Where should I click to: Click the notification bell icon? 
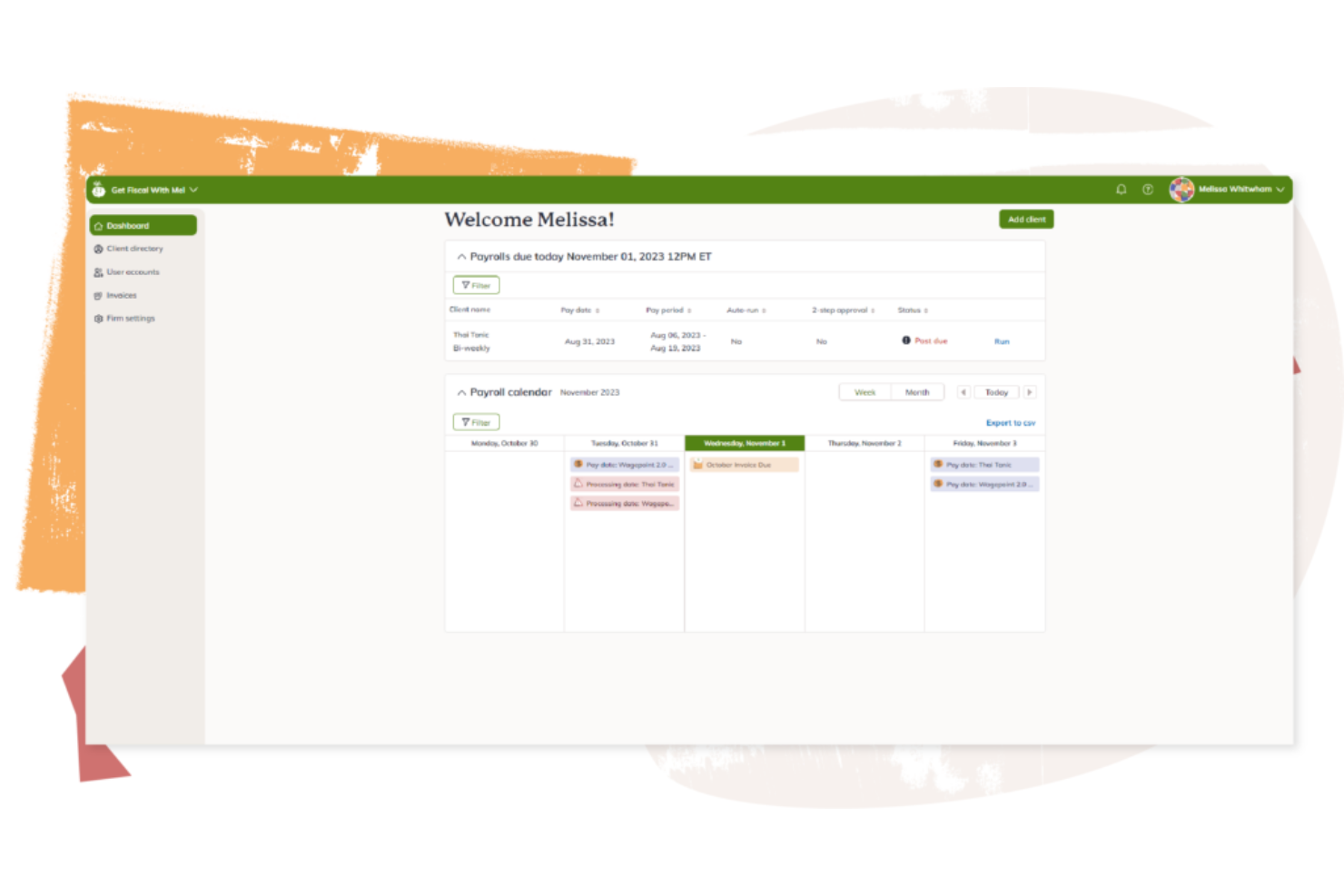click(1121, 190)
